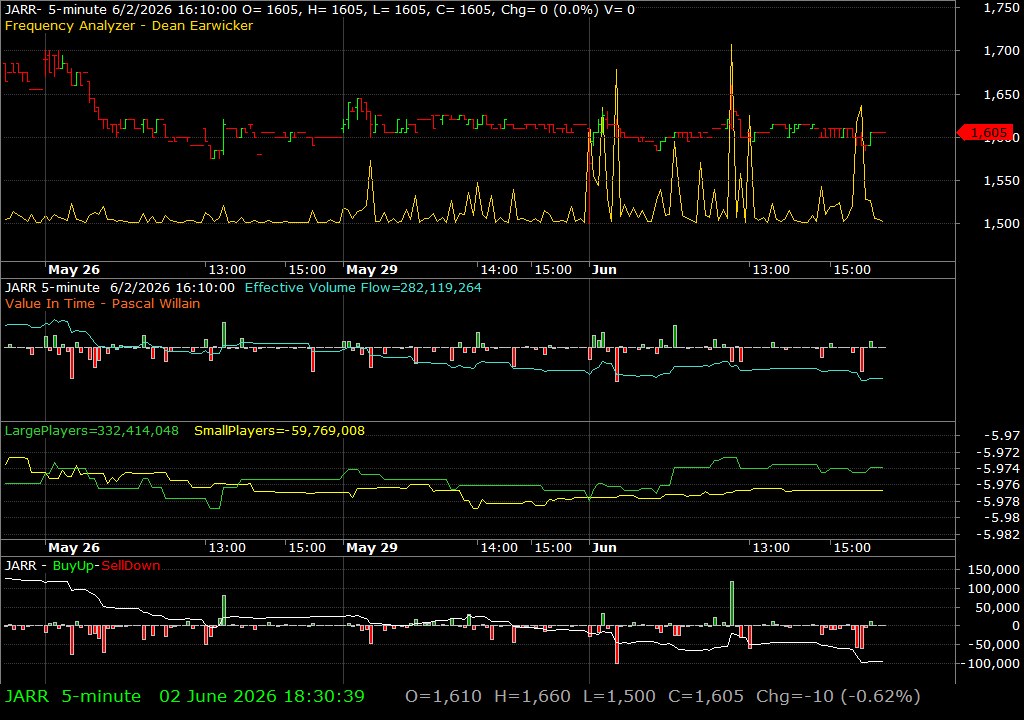Viewport: 1024px width, 720px height.
Task: Click the C=1,605 status bar value
Action: 706,696
